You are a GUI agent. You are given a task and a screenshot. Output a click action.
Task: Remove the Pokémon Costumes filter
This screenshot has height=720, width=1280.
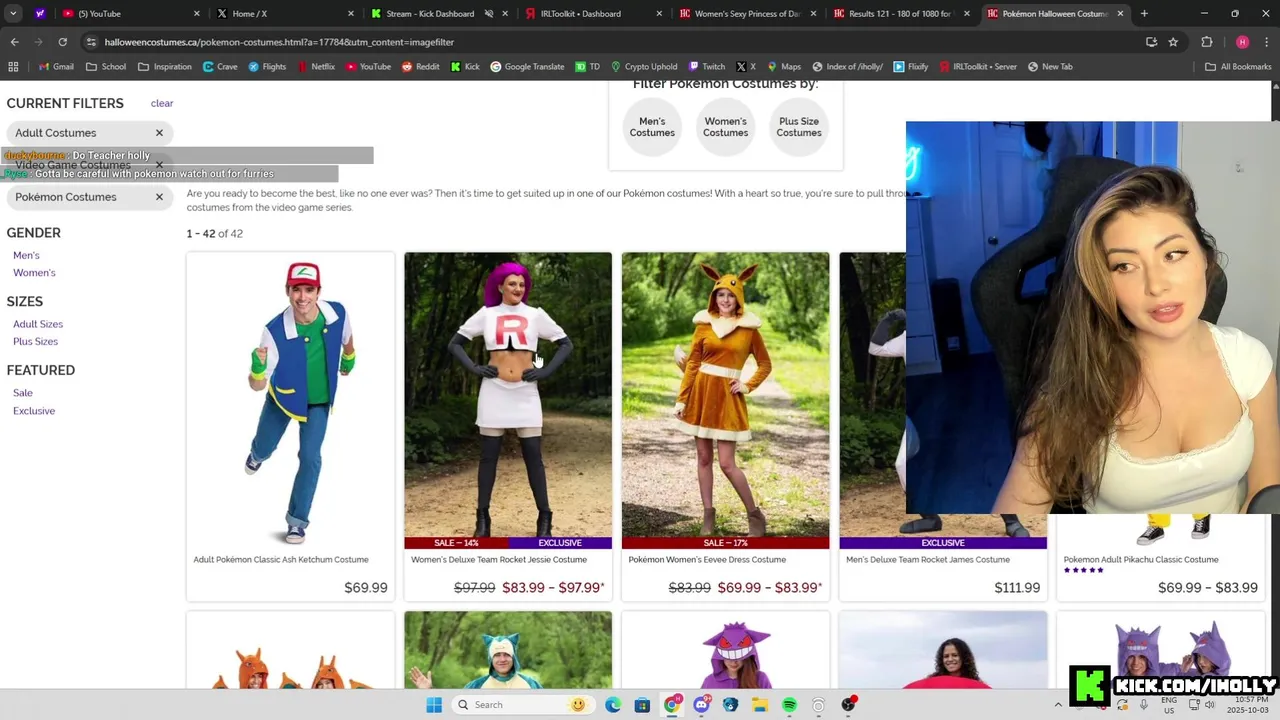(x=159, y=197)
